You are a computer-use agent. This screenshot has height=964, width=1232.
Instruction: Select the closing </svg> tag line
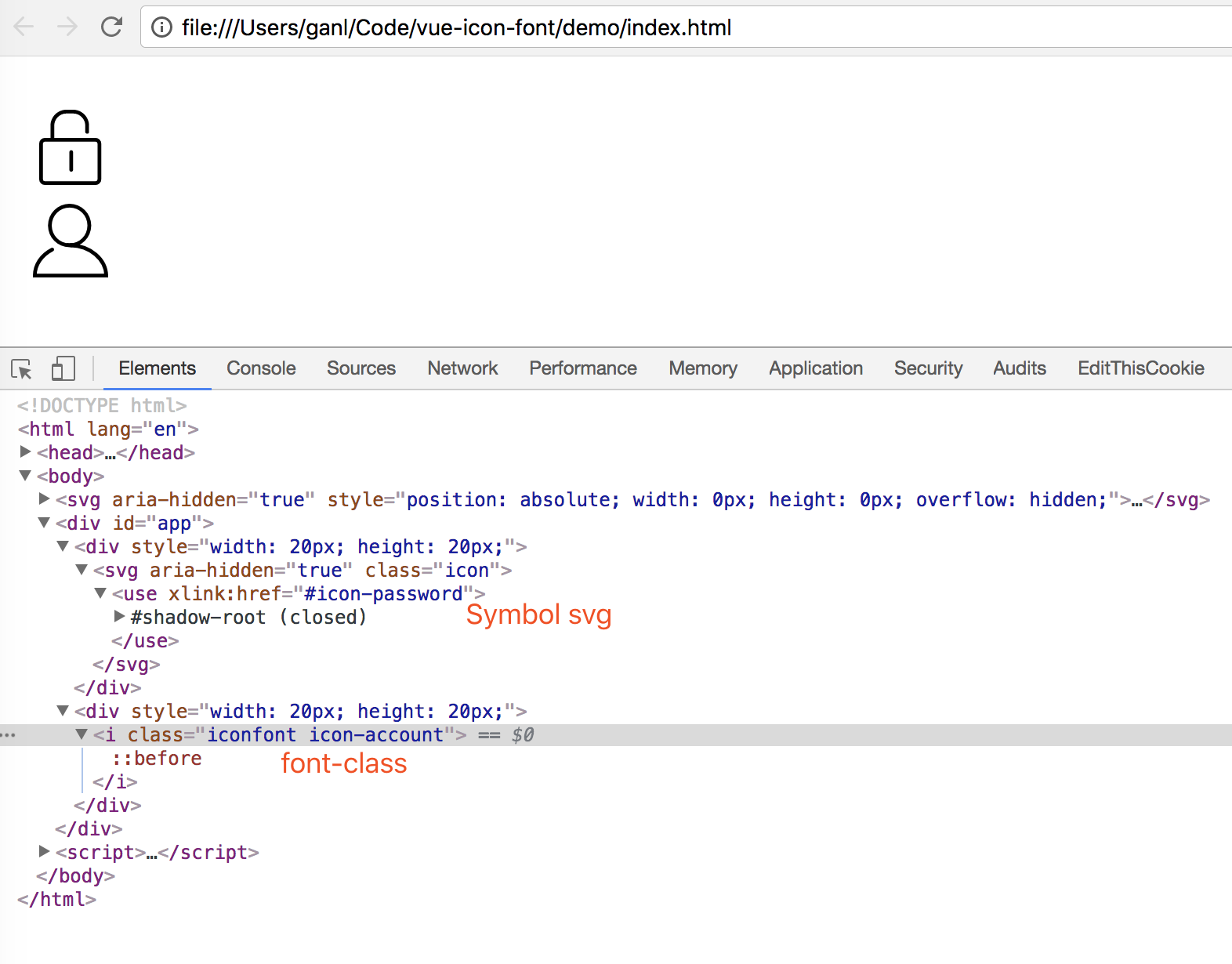coord(126,664)
